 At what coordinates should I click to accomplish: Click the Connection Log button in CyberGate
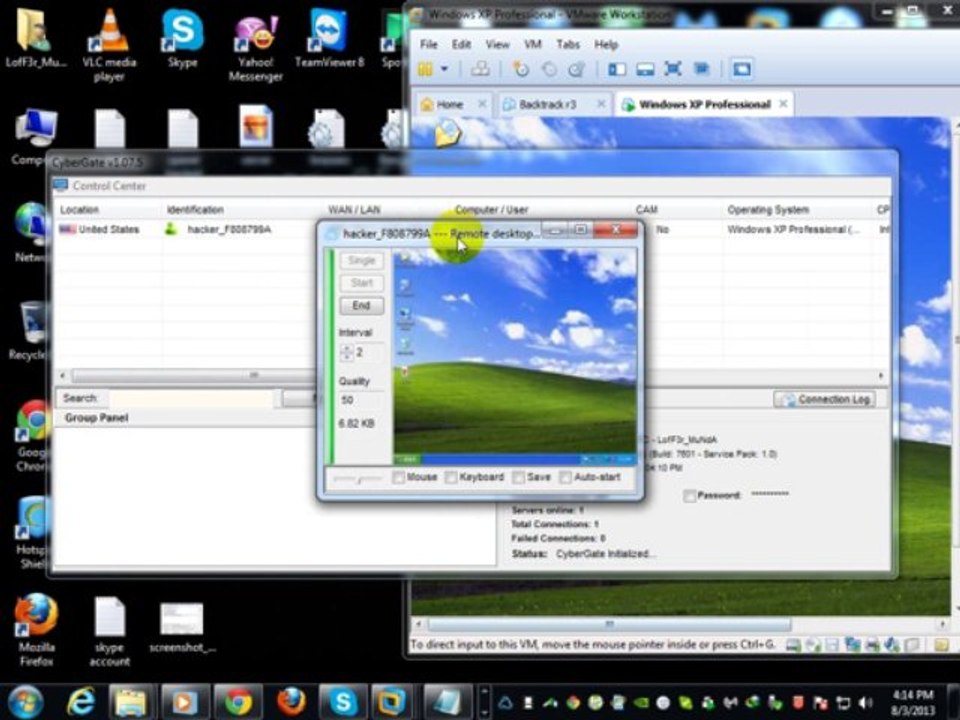point(825,399)
